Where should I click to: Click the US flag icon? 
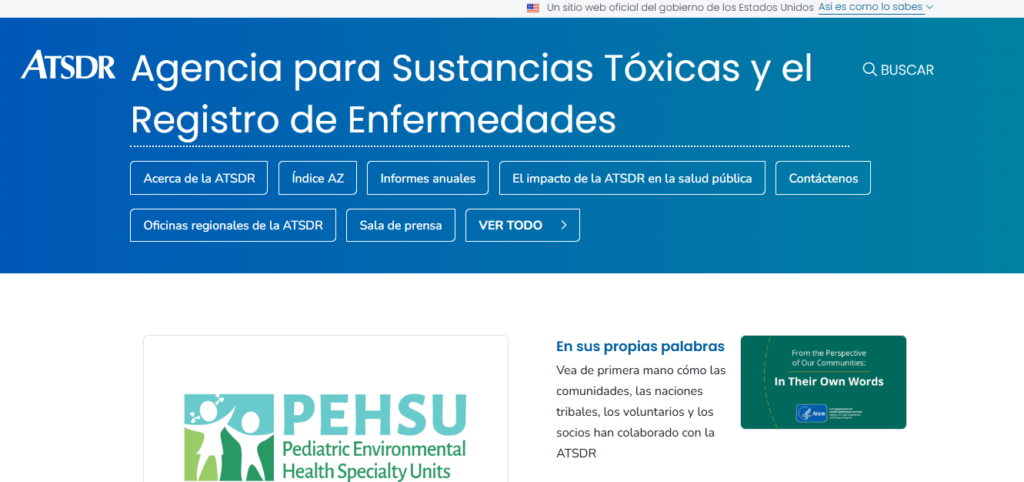[x=533, y=8]
